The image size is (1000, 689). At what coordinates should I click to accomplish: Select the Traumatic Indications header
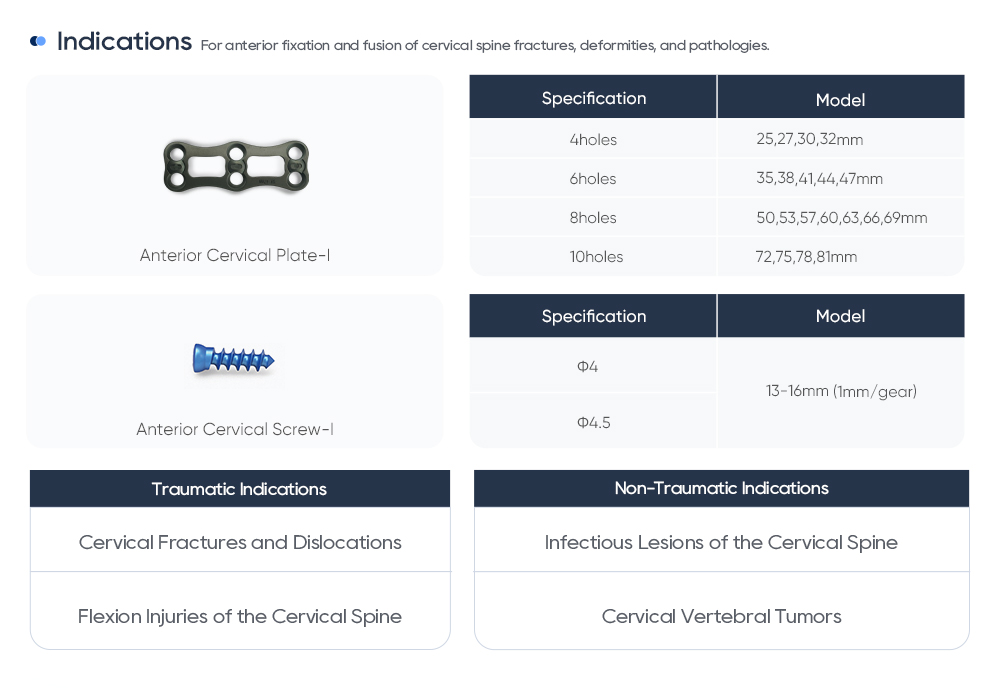tap(239, 489)
